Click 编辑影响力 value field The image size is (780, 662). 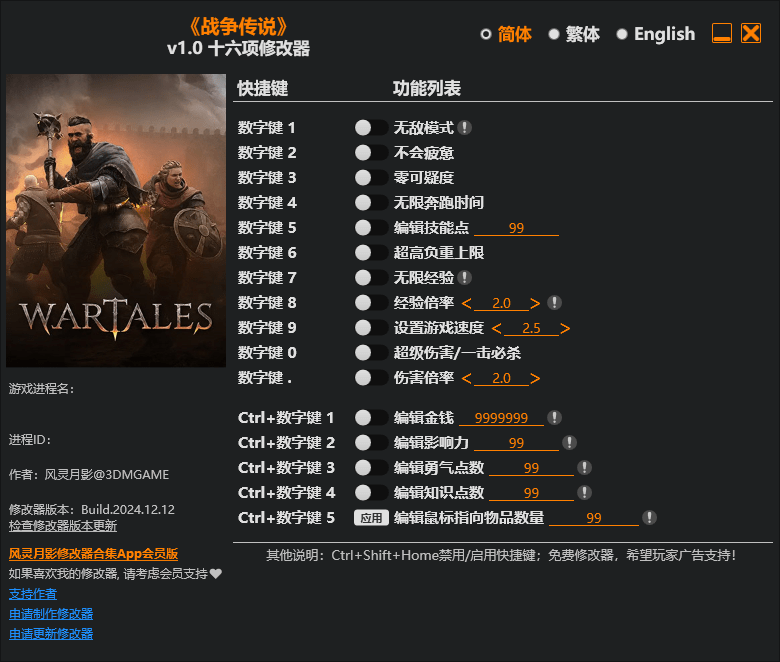516,443
